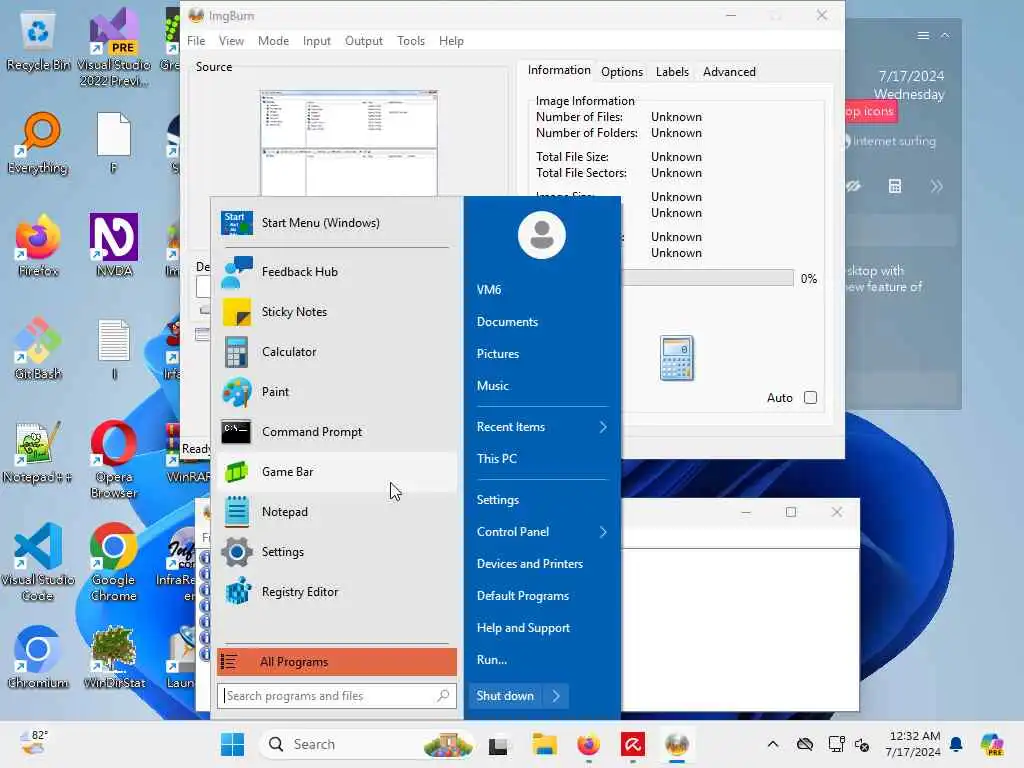Screen dimensions: 1024x768
Task: Open ImgBurn Input menu
Action: coord(317,40)
